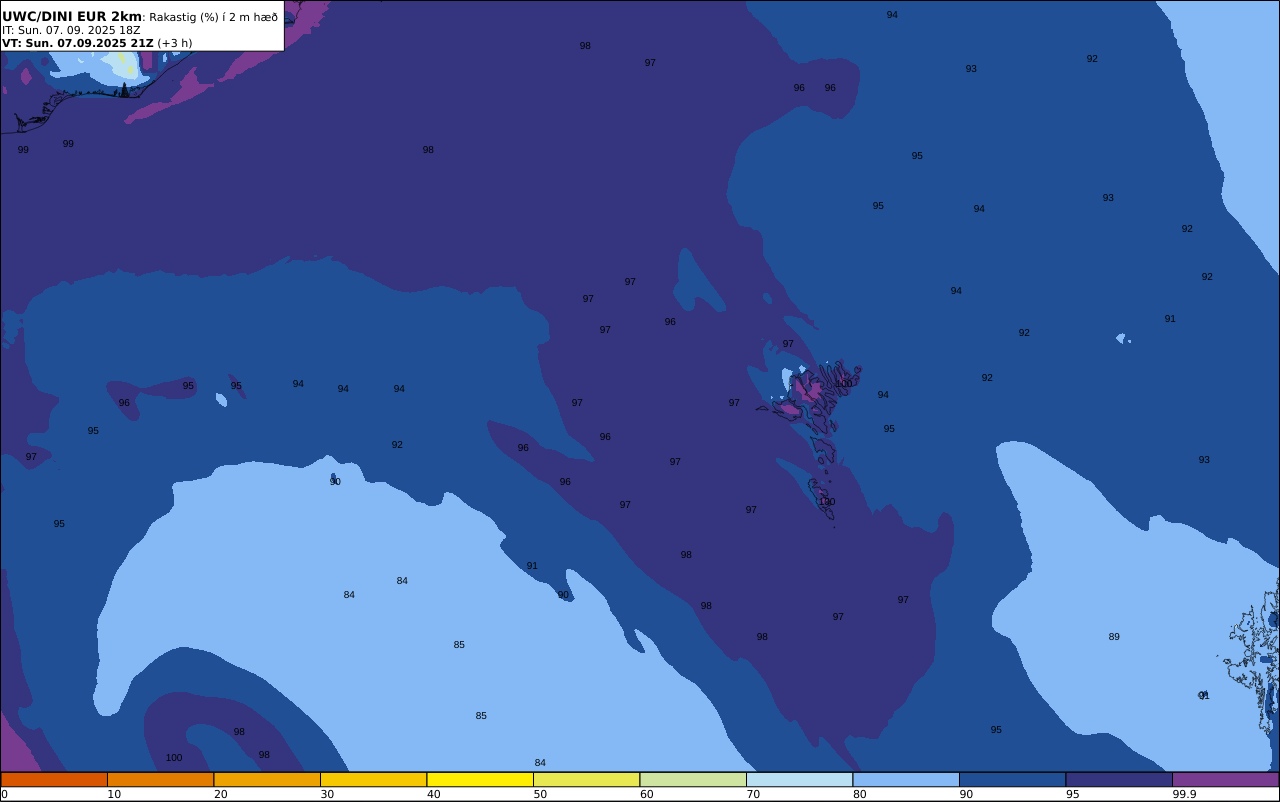Click the legend tick label 0
Screen dimensions: 1280x802
pos(4,794)
